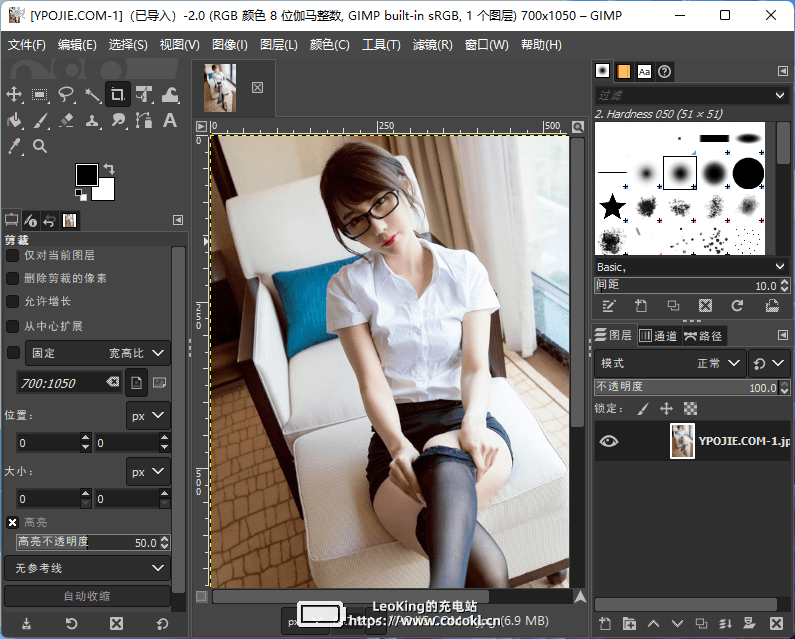795x639 pixels.
Task: Open the 位置 px unit dropdown
Action: pos(148,416)
